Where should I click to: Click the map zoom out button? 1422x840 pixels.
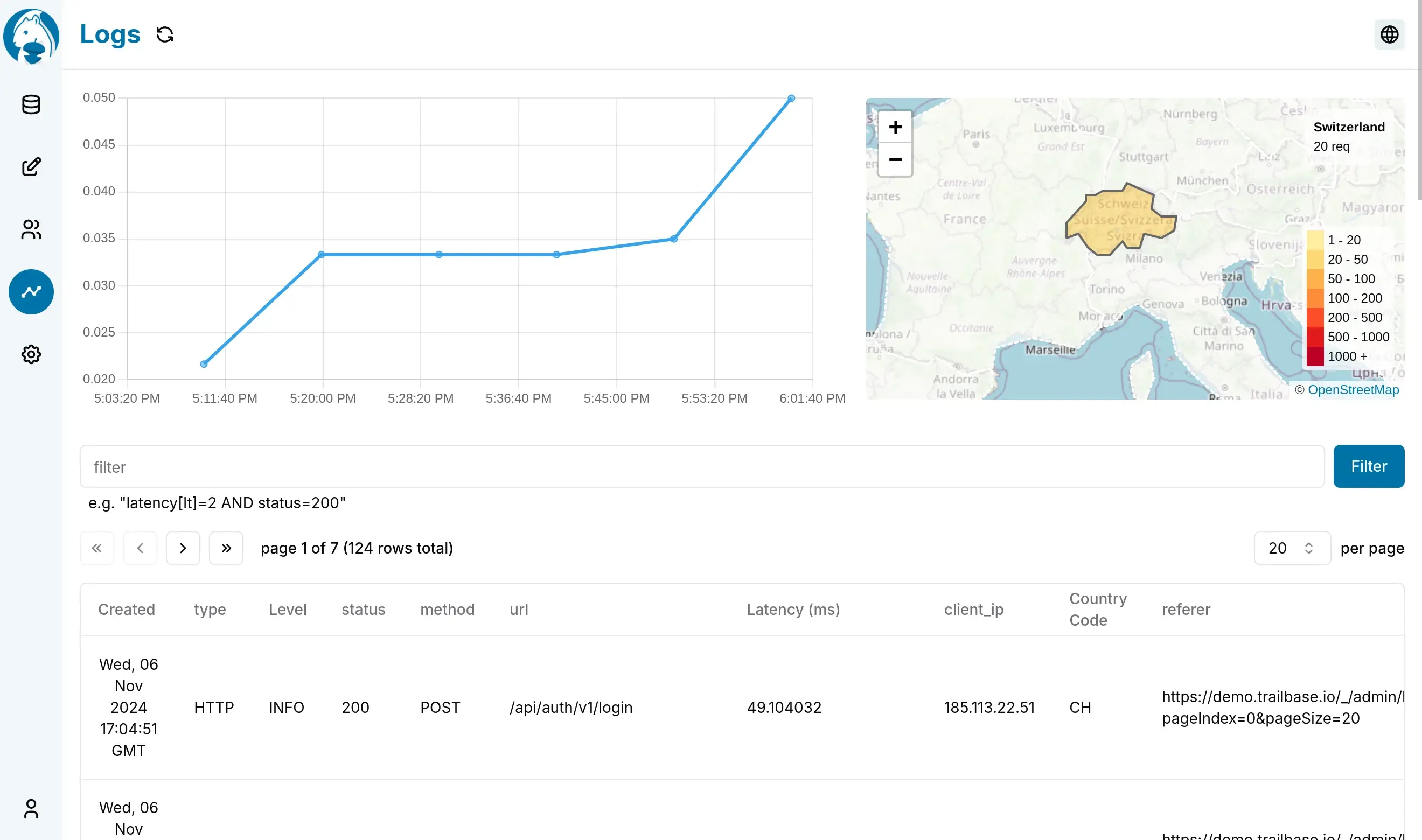895,158
